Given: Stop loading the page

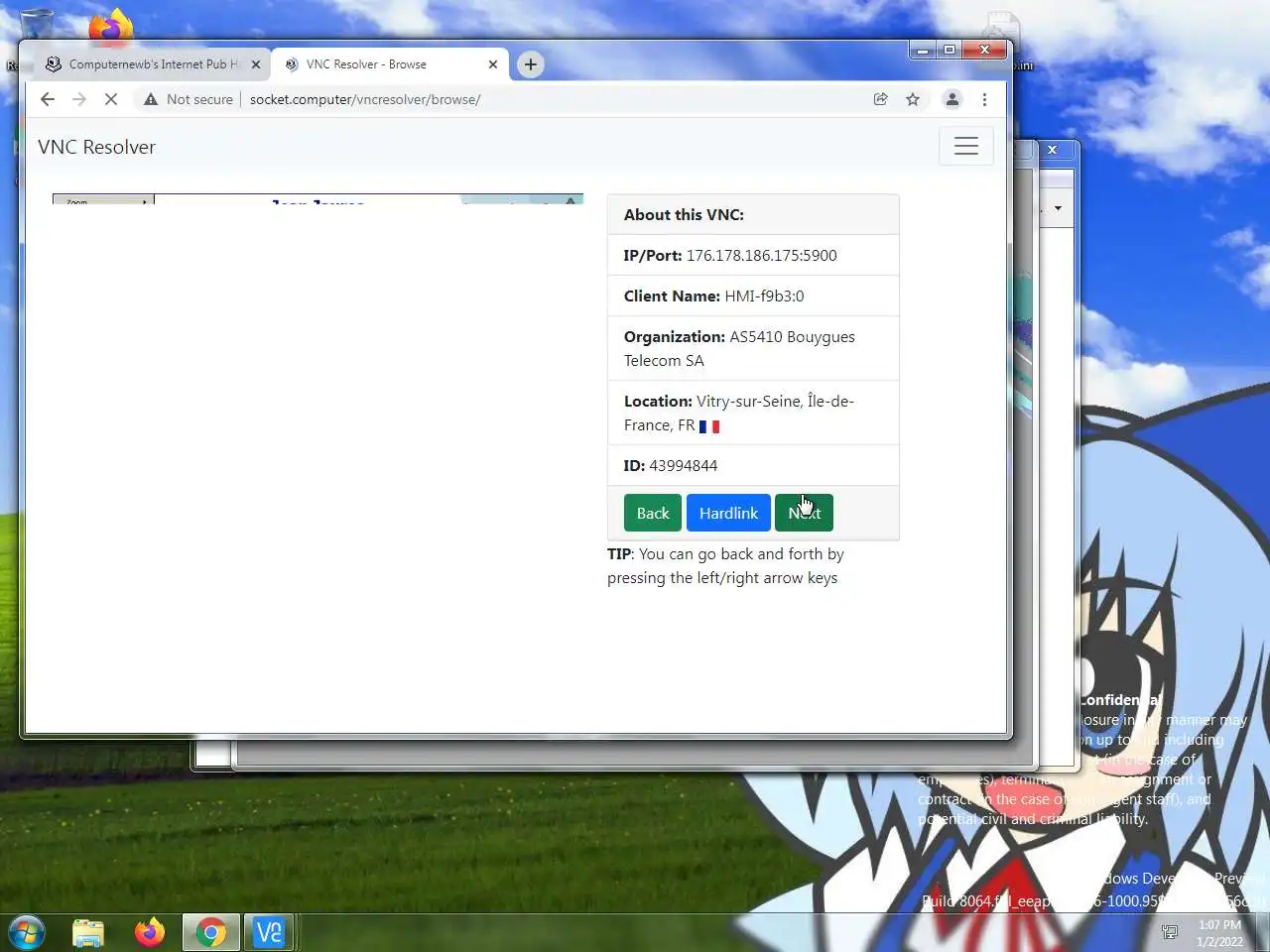Looking at the screenshot, I should pos(111,99).
